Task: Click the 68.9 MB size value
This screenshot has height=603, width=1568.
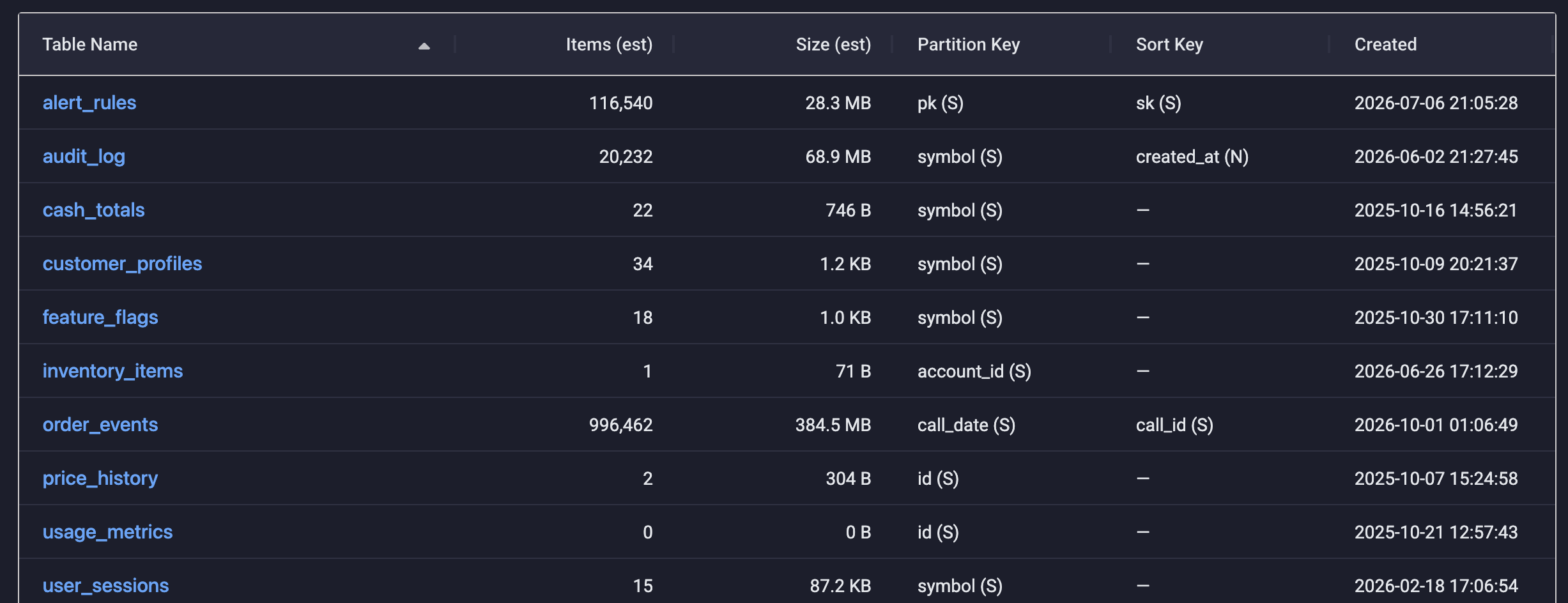Action: click(x=838, y=156)
